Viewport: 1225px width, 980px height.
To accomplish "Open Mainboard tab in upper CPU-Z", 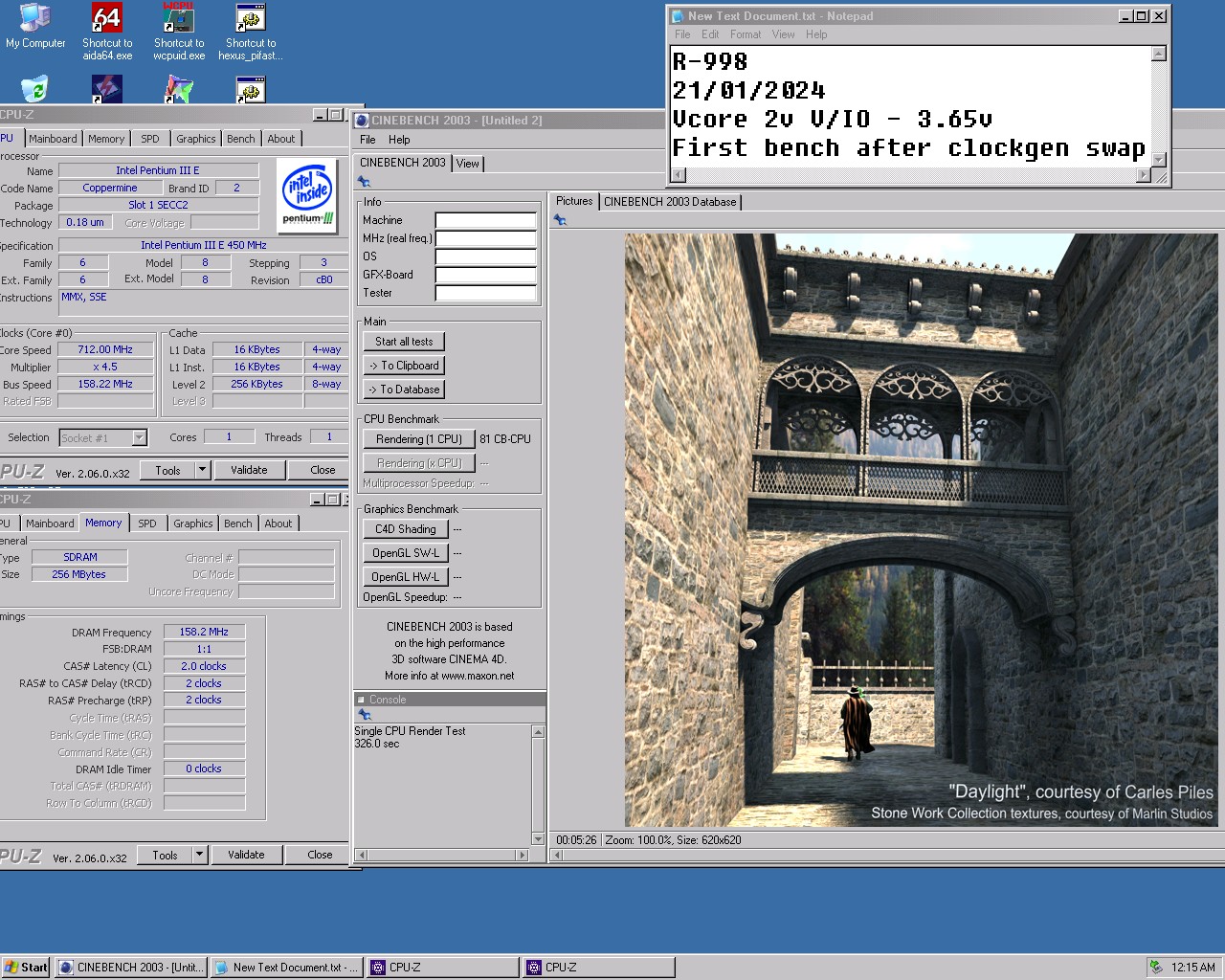I will pos(53,139).
